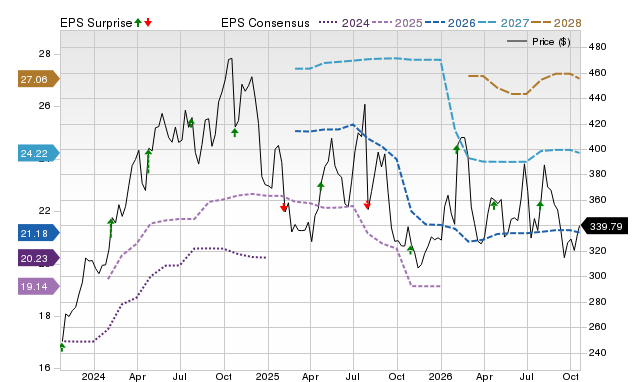Click the 28 EPS axis label
Viewport: 640px width, 382px height.
(44, 54)
